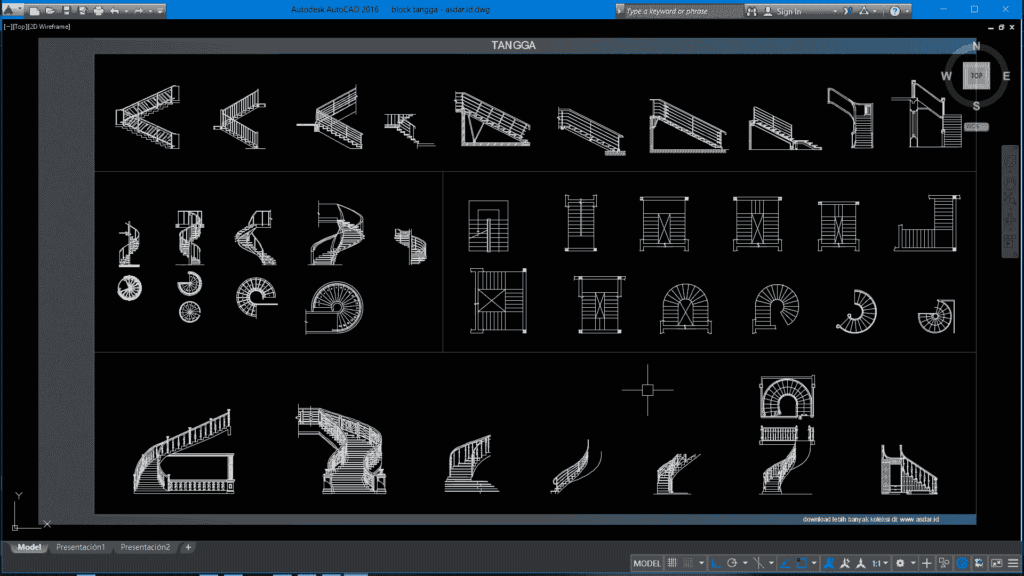The width and height of the screenshot is (1024, 576).
Task: Click the Top view control label
Action: click(x=20, y=27)
